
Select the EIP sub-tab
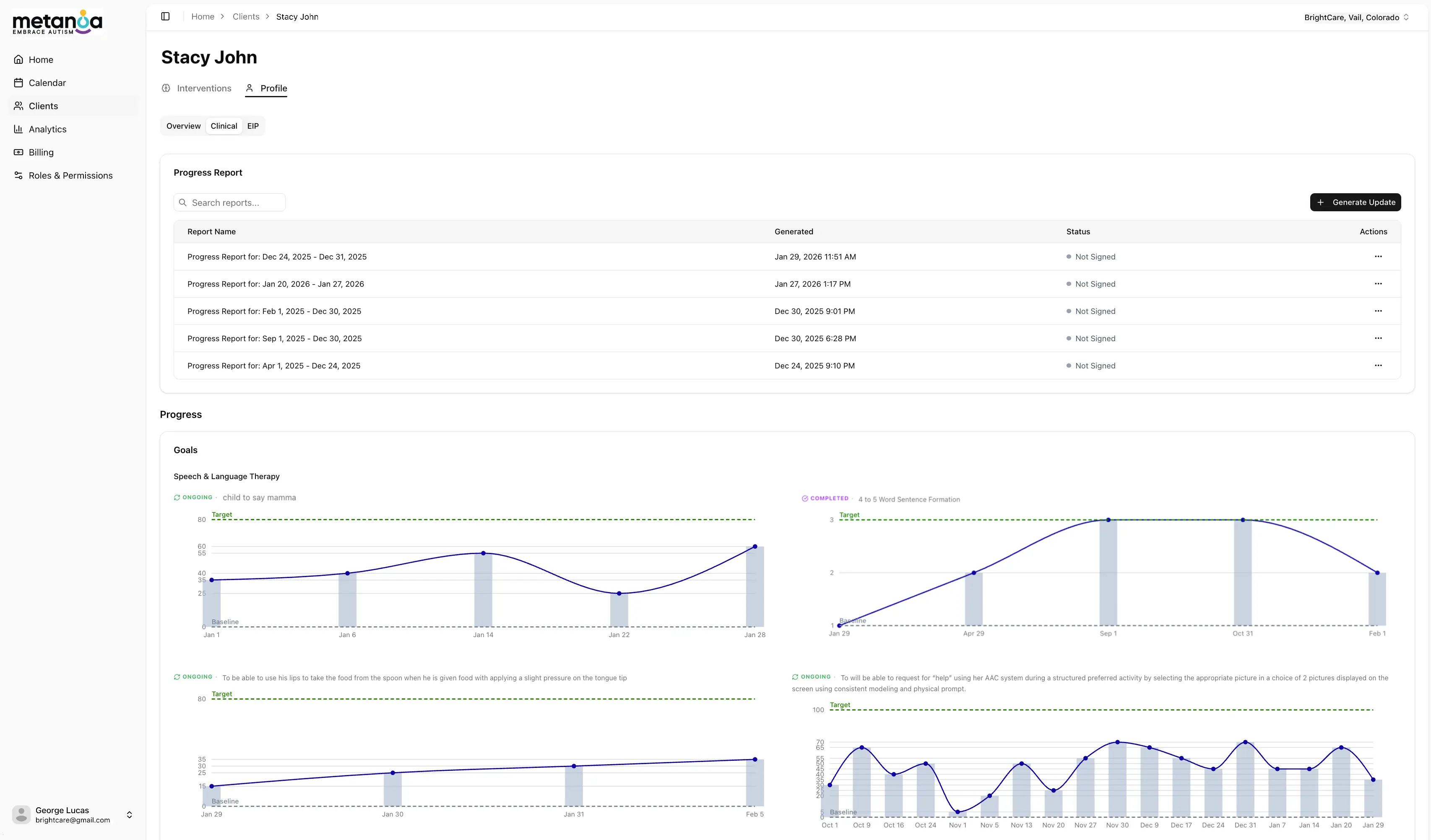coord(253,126)
